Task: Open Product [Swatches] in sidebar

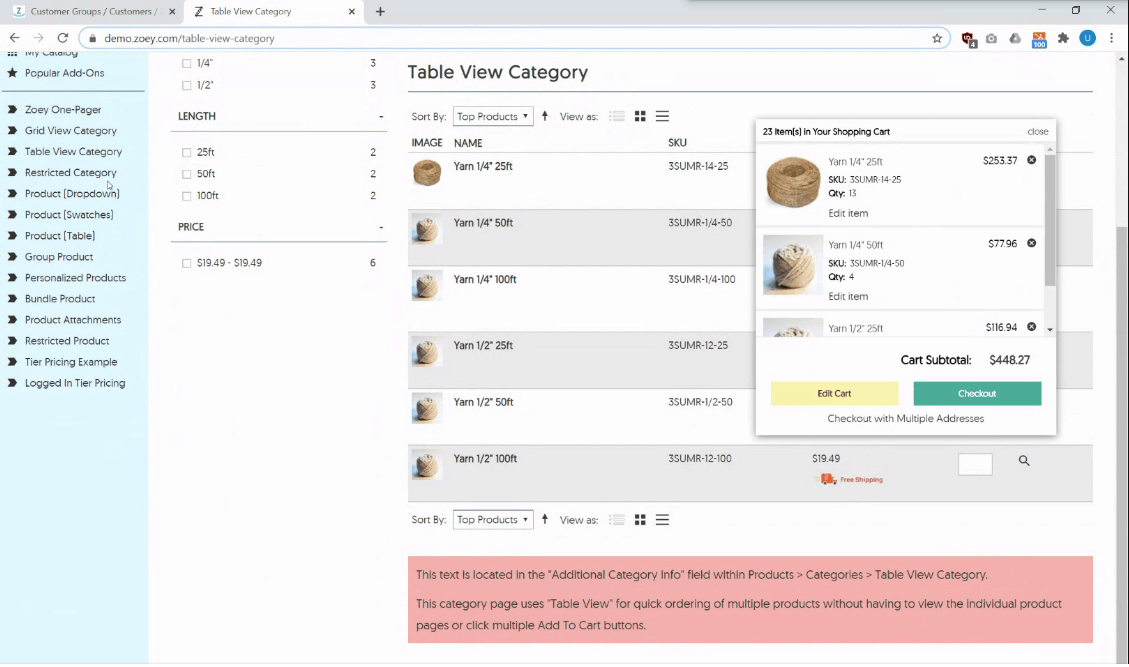Action: (x=69, y=215)
